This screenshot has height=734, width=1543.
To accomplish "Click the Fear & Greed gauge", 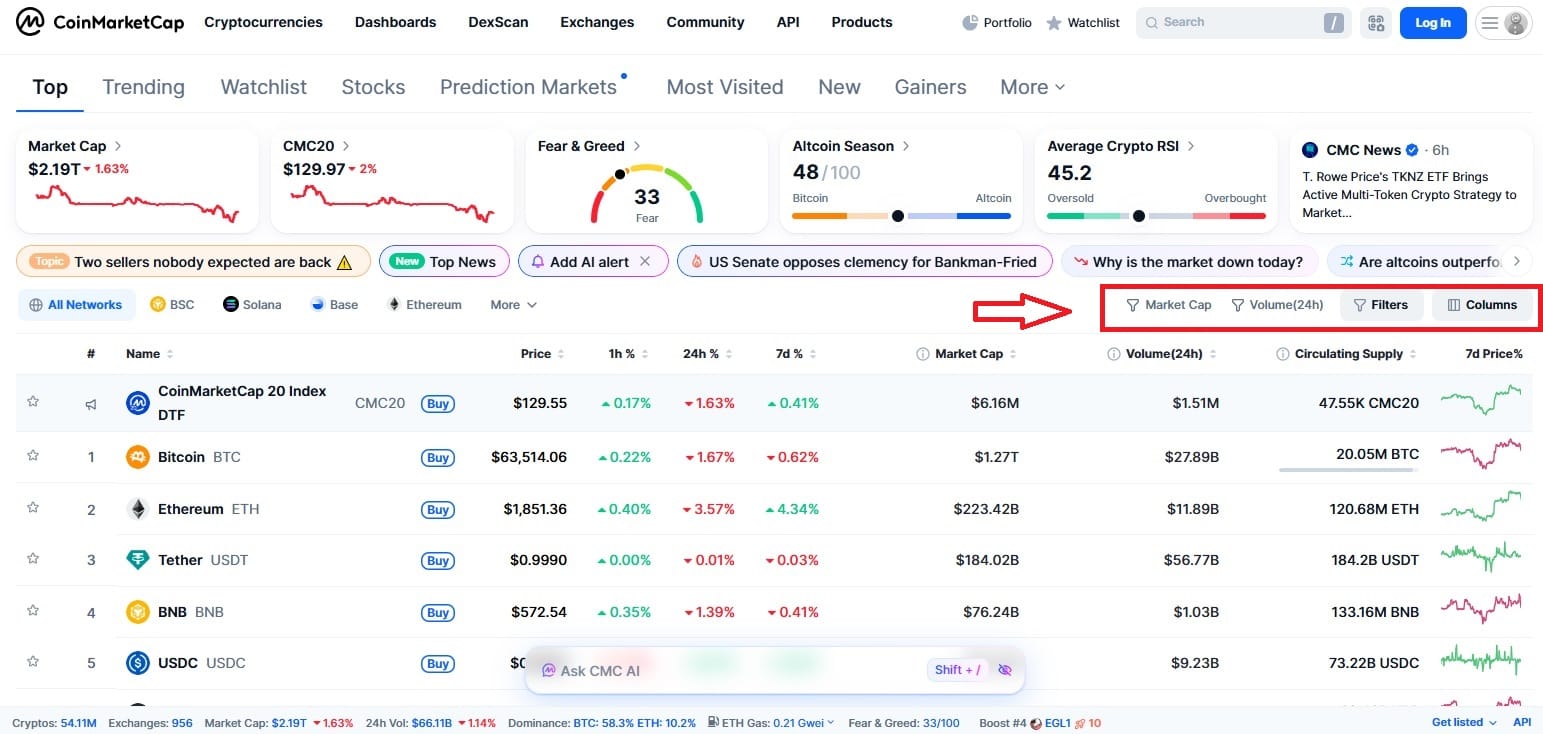I will [x=647, y=193].
